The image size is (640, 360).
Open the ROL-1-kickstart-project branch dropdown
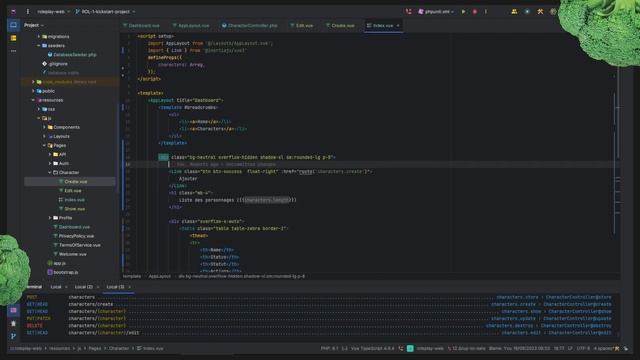[x=105, y=12]
